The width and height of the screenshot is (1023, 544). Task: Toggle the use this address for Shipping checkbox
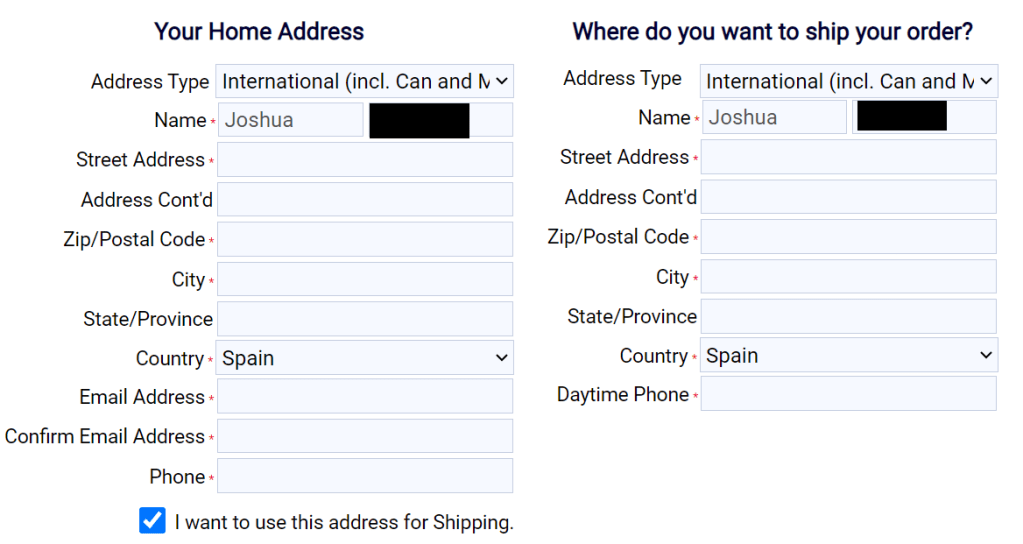152,521
